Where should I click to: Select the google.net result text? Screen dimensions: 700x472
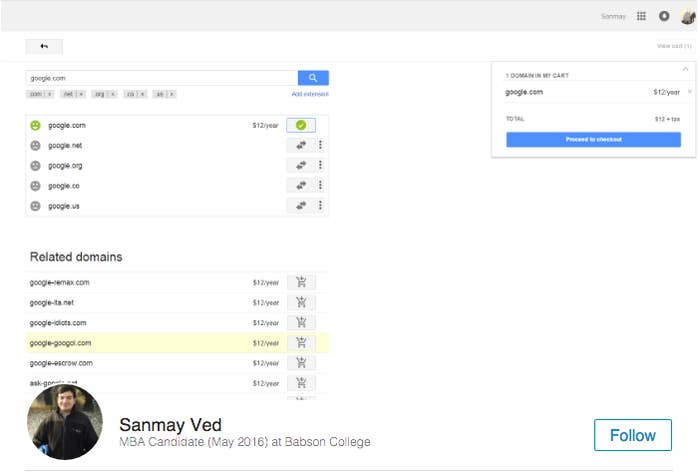65,146
